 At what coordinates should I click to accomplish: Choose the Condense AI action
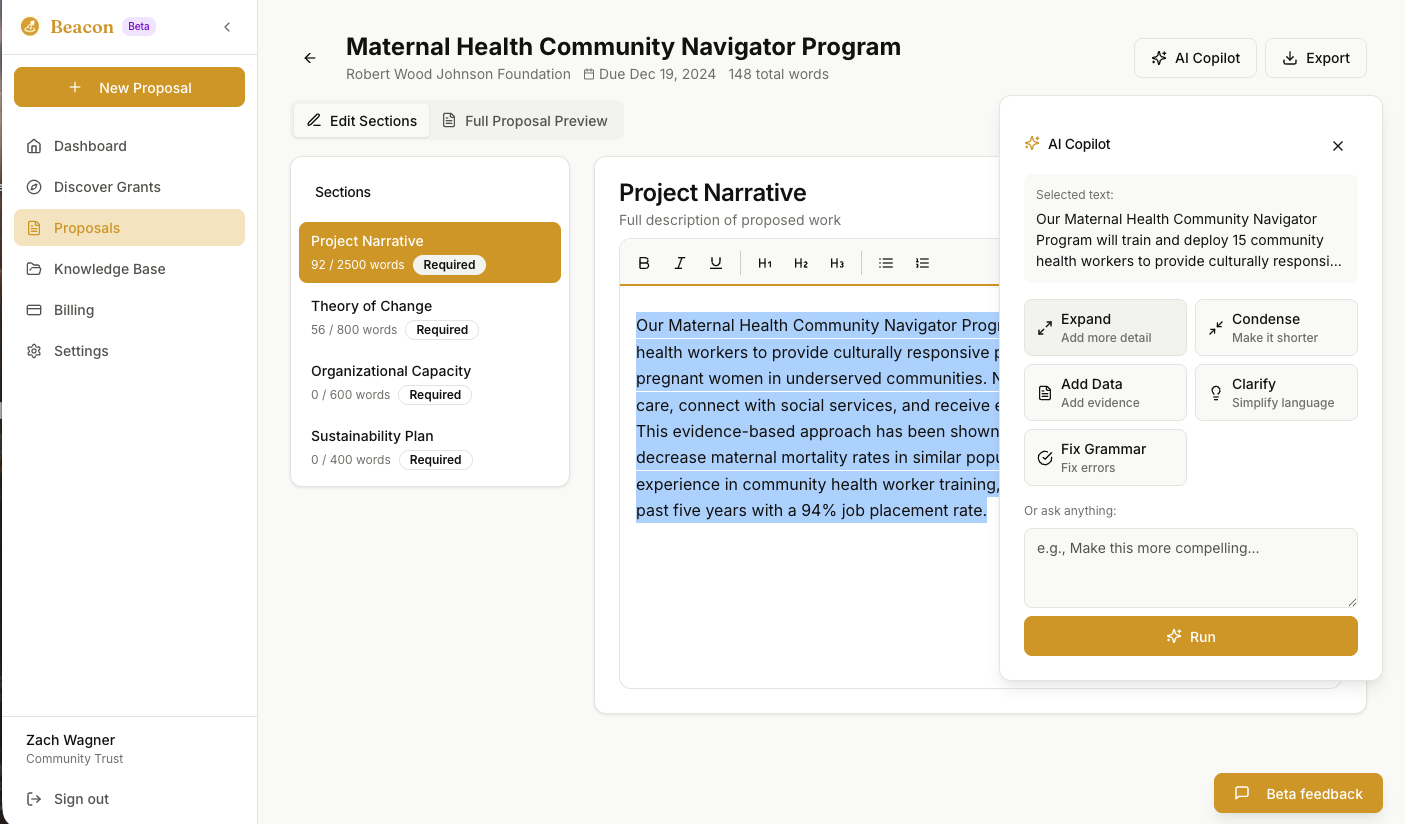[x=1276, y=328]
